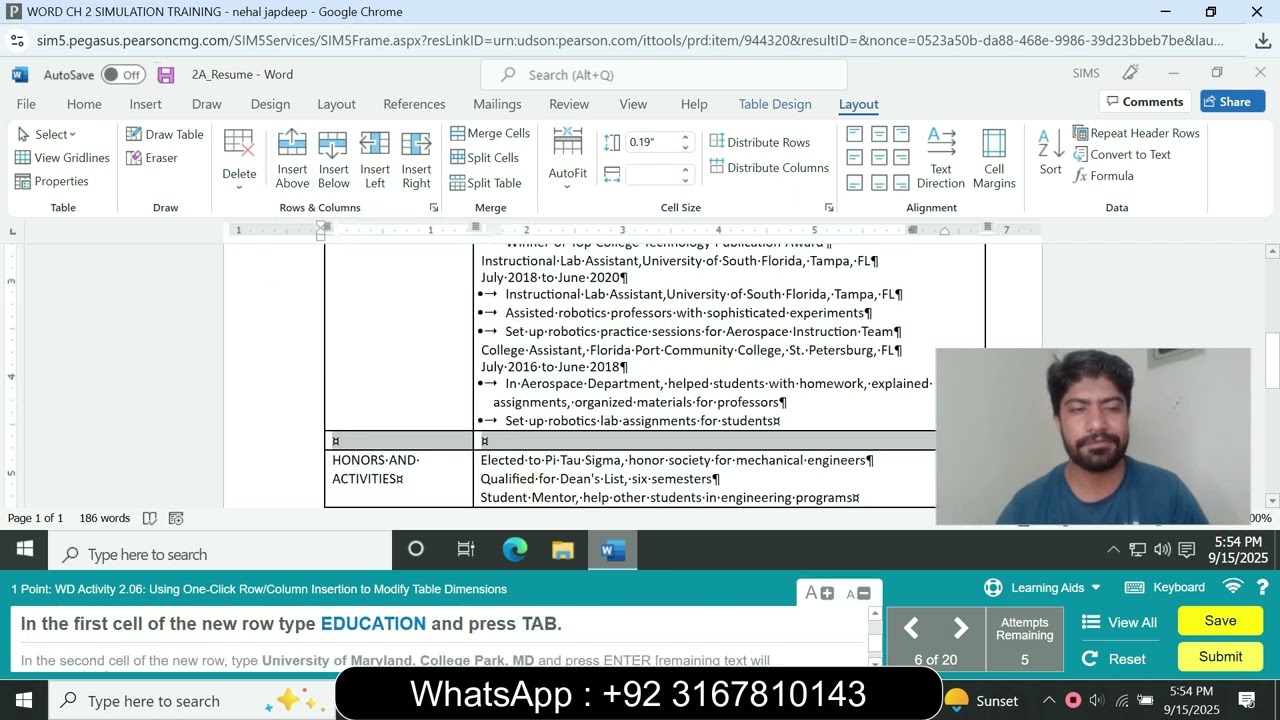The image size is (1280, 720).
Task: Decrease row height with the down spinner
Action: click(685, 147)
